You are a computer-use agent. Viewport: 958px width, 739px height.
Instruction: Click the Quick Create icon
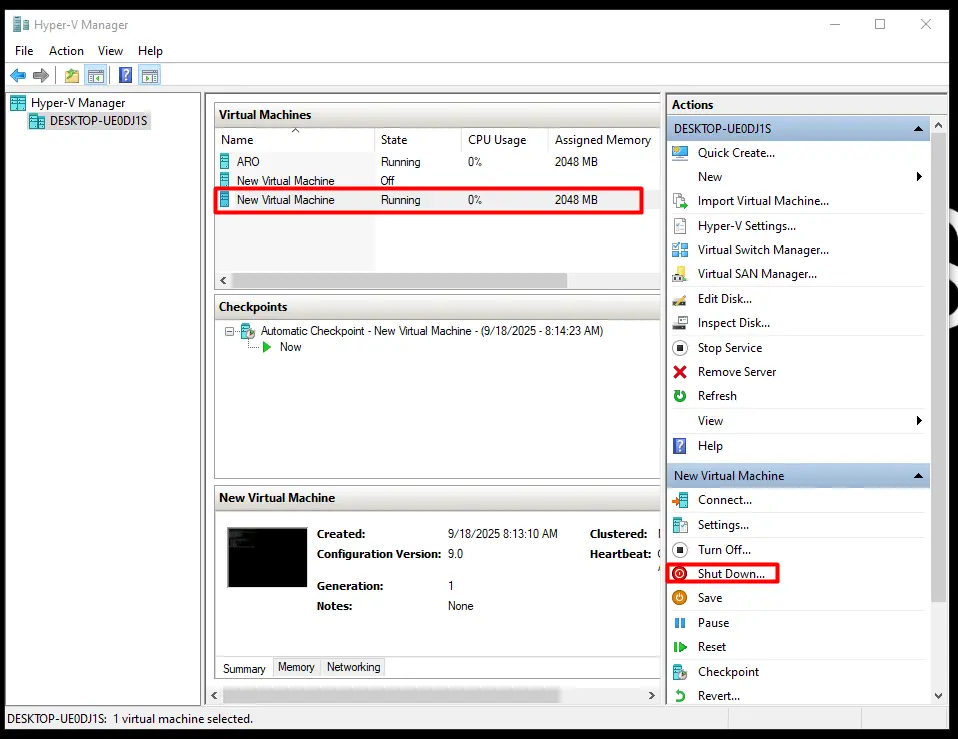pyautogui.click(x=680, y=153)
